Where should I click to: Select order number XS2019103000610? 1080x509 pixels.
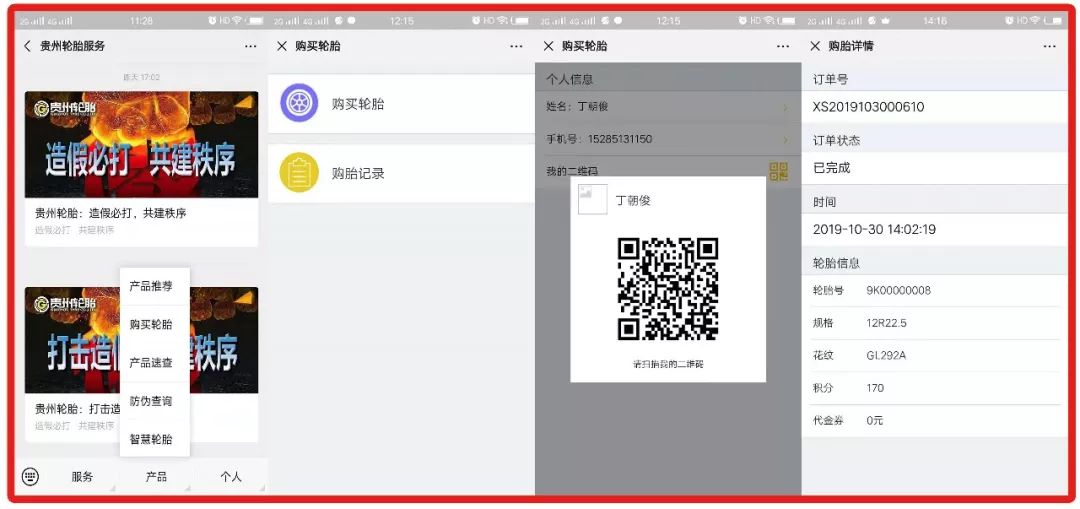coord(869,107)
